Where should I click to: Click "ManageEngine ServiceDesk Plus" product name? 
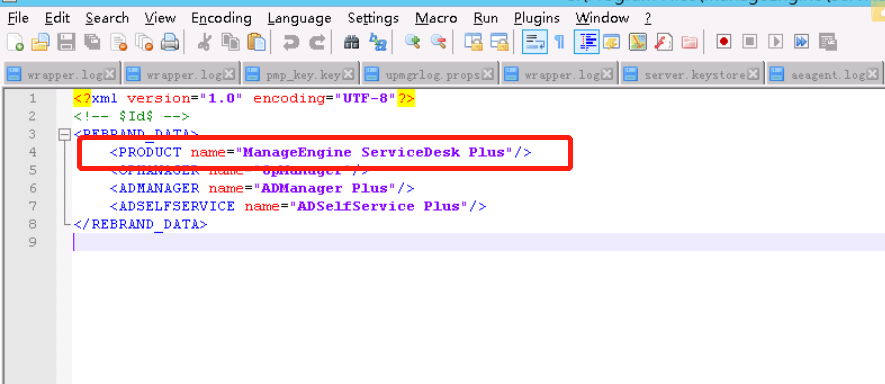point(374,152)
